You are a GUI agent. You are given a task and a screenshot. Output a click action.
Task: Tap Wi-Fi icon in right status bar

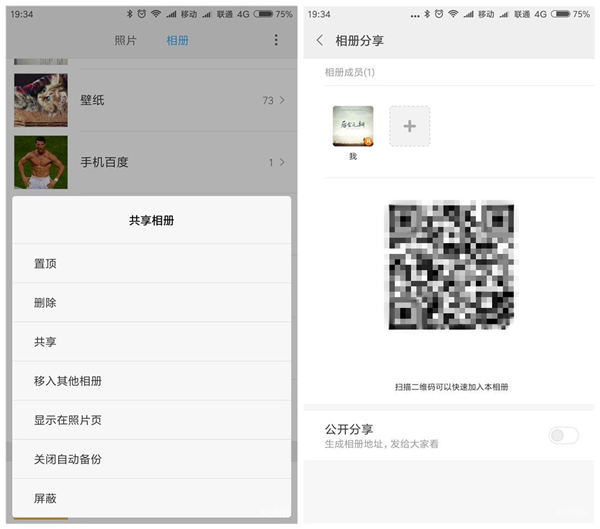coord(453,14)
